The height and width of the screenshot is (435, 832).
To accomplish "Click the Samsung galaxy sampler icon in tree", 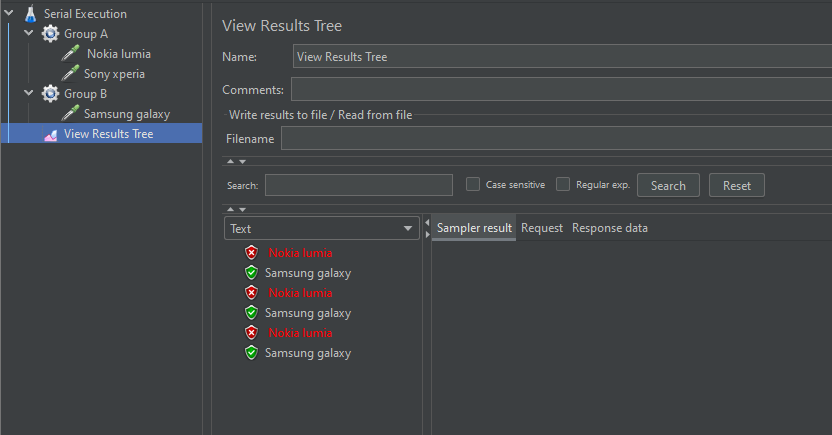I will point(70,114).
